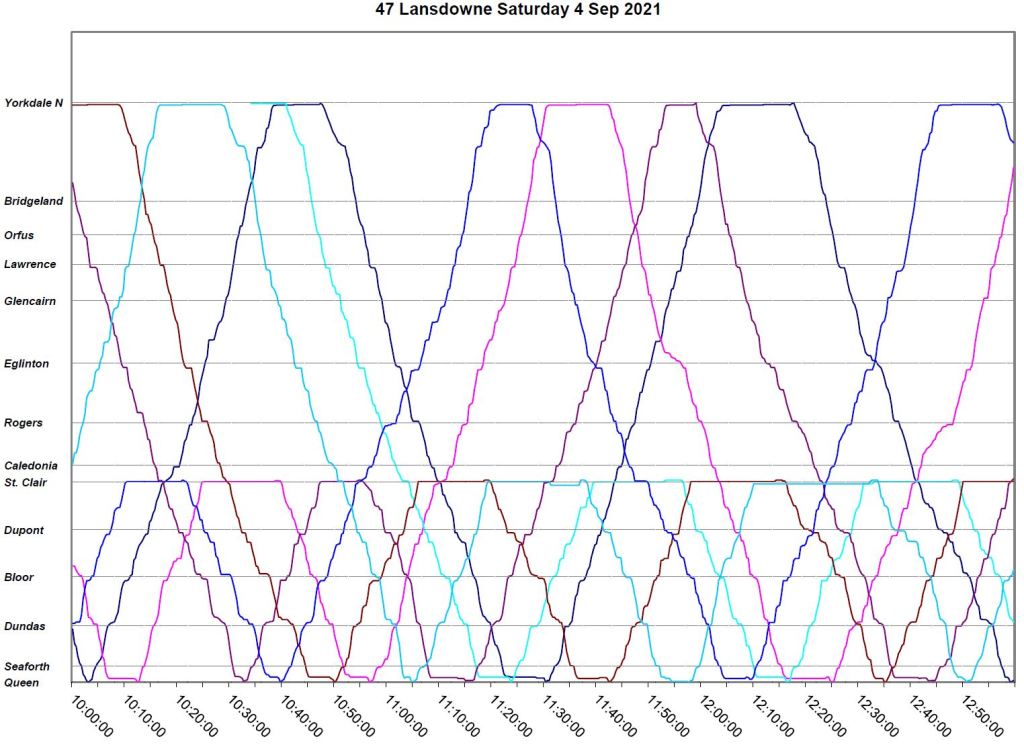Image resolution: width=1024 pixels, height=749 pixels.
Task: Select the St. Clair axis label
Action: (x=27, y=482)
